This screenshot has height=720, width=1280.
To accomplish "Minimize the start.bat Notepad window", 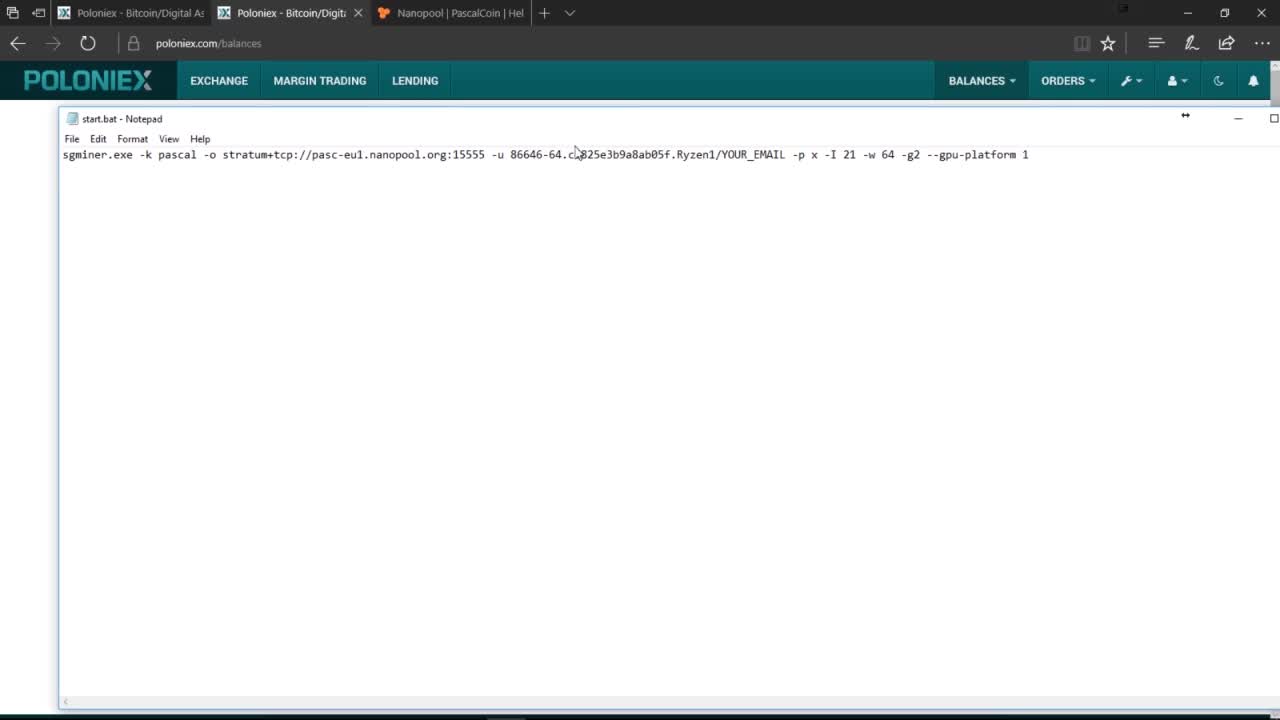I will pos(1238,118).
